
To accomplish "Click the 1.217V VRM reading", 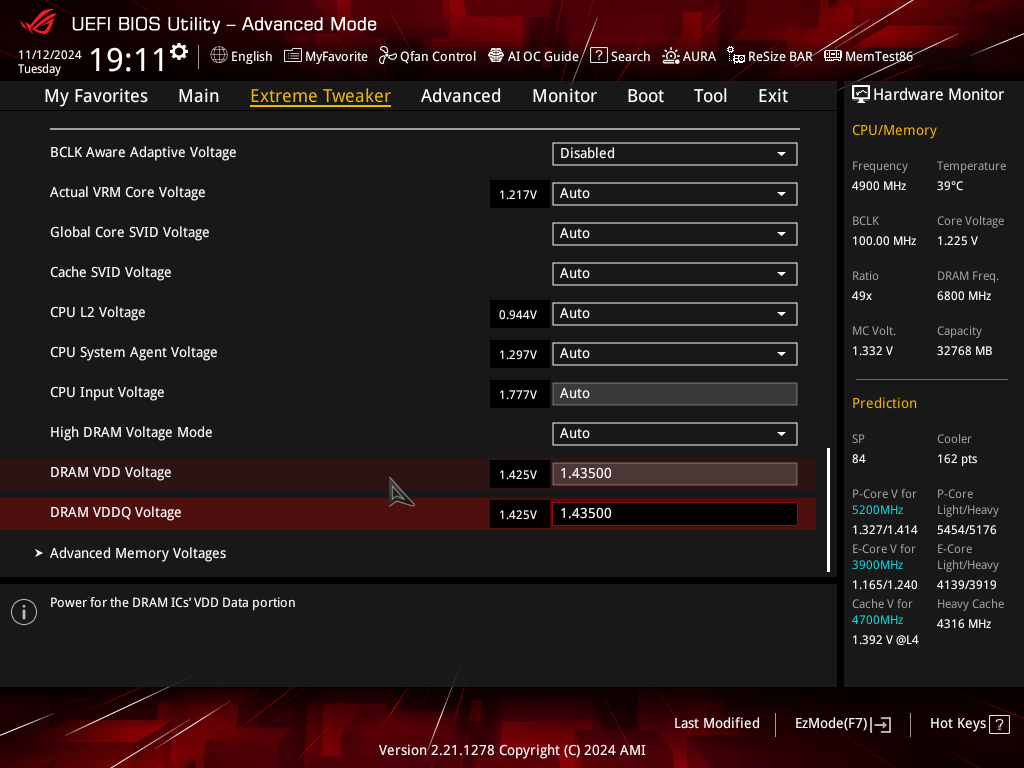I will (519, 194).
